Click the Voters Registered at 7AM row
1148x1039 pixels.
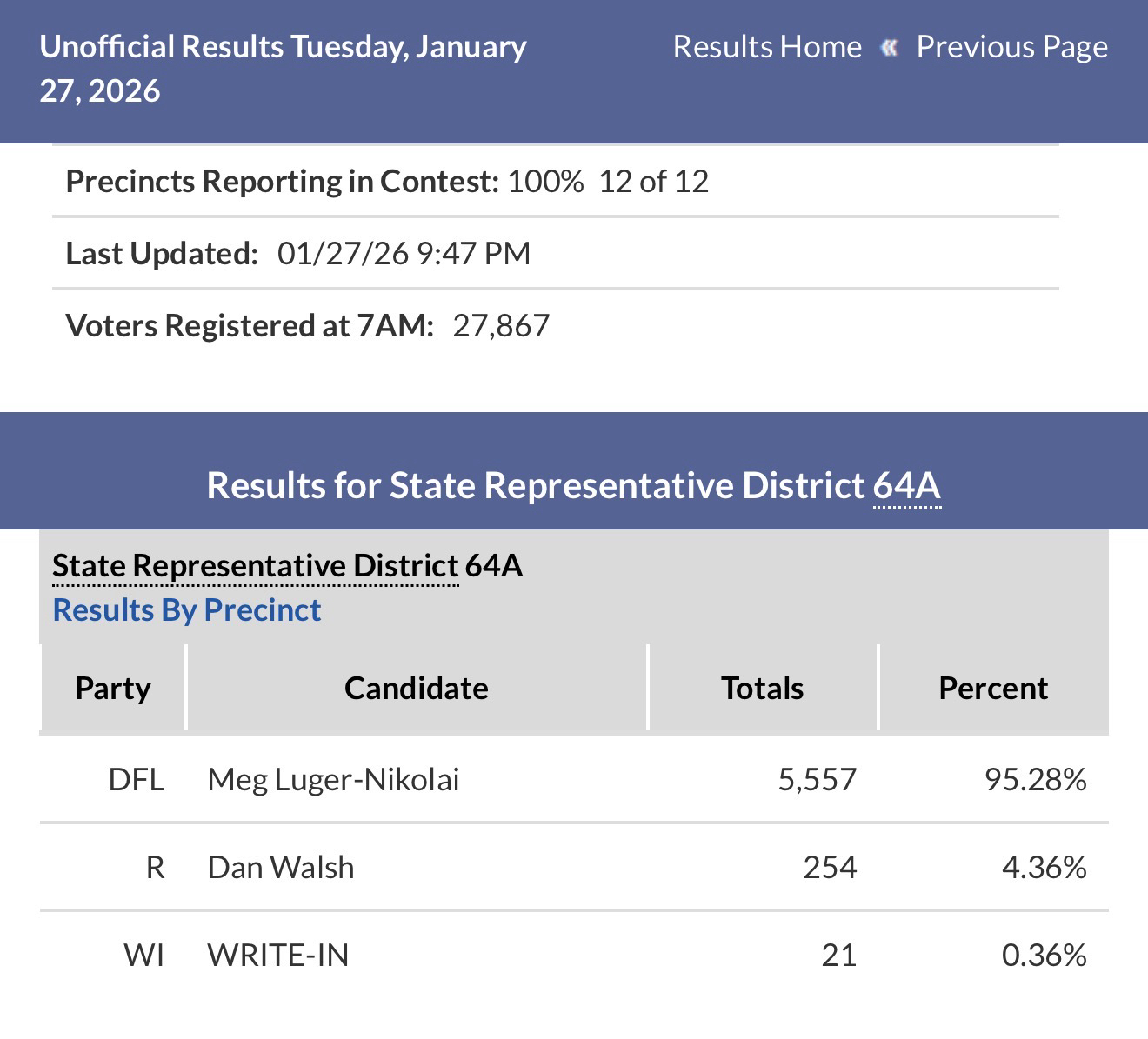307,325
